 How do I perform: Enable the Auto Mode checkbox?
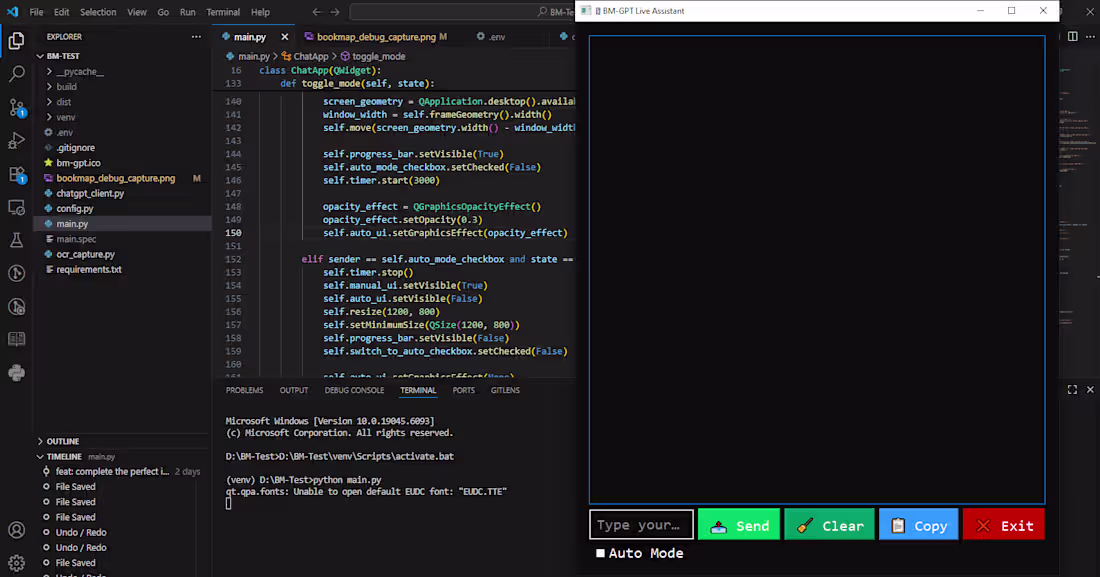pos(601,553)
